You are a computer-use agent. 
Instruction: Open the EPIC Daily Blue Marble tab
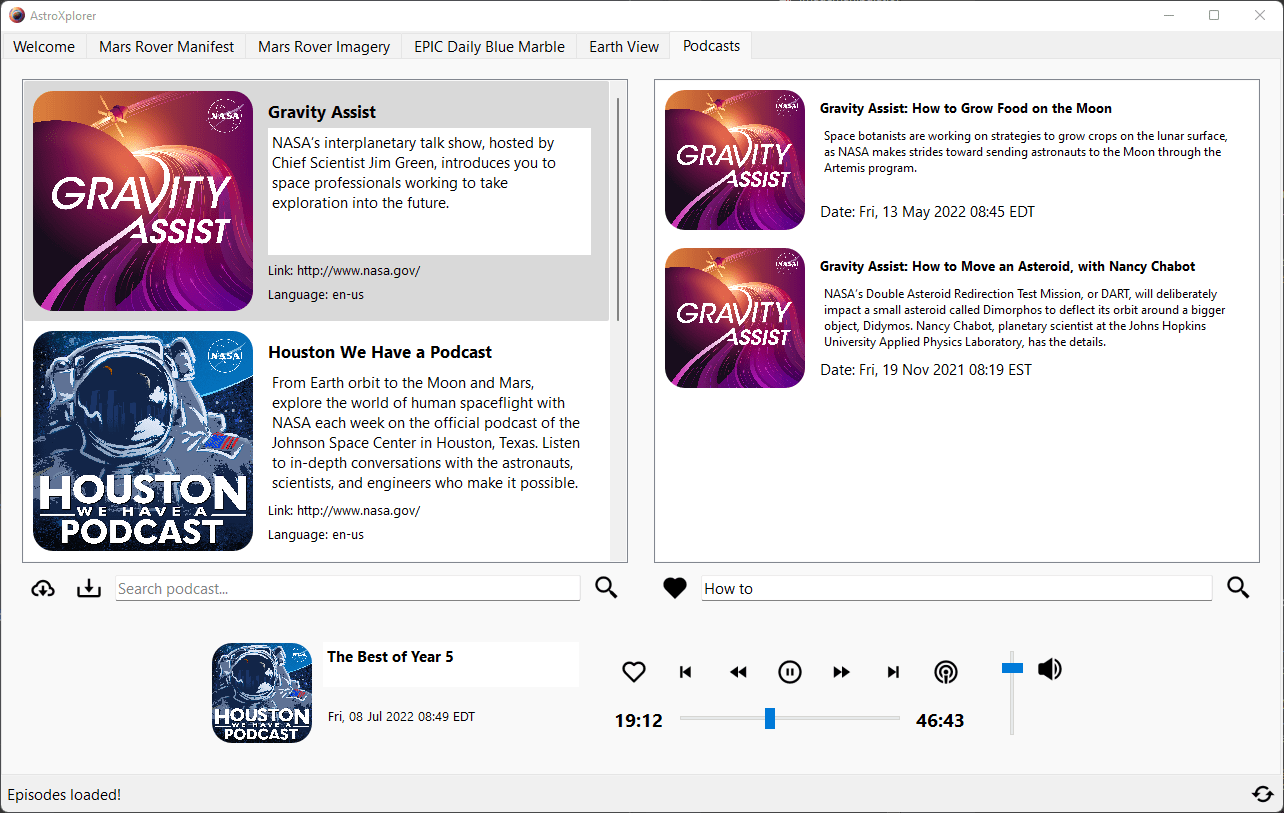pos(489,46)
